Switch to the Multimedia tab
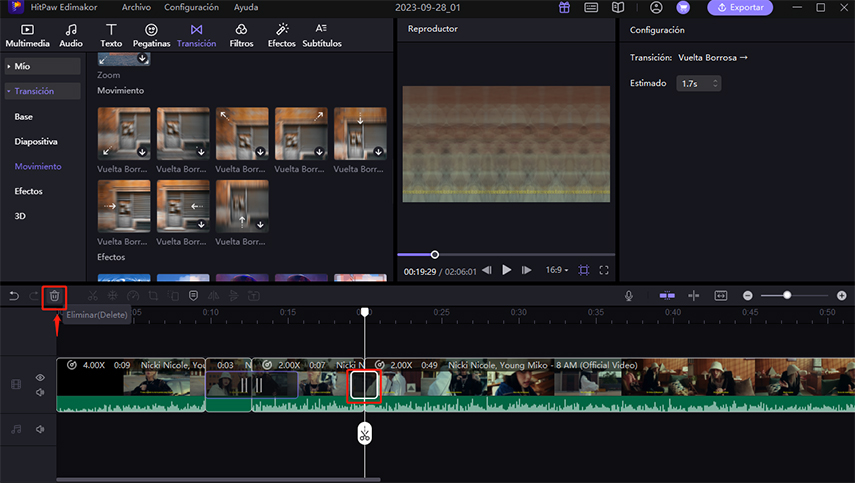 [x=27, y=36]
